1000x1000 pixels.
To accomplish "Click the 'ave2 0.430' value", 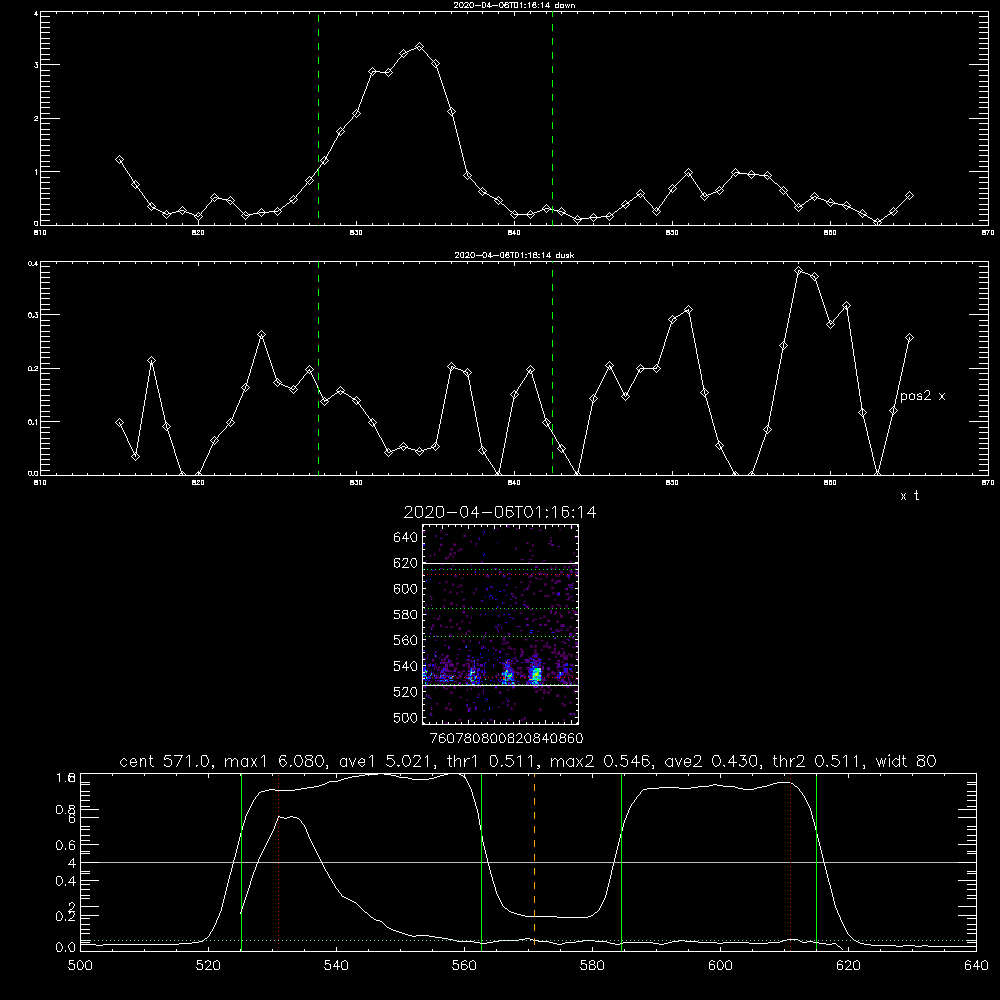I will [712, 761].
